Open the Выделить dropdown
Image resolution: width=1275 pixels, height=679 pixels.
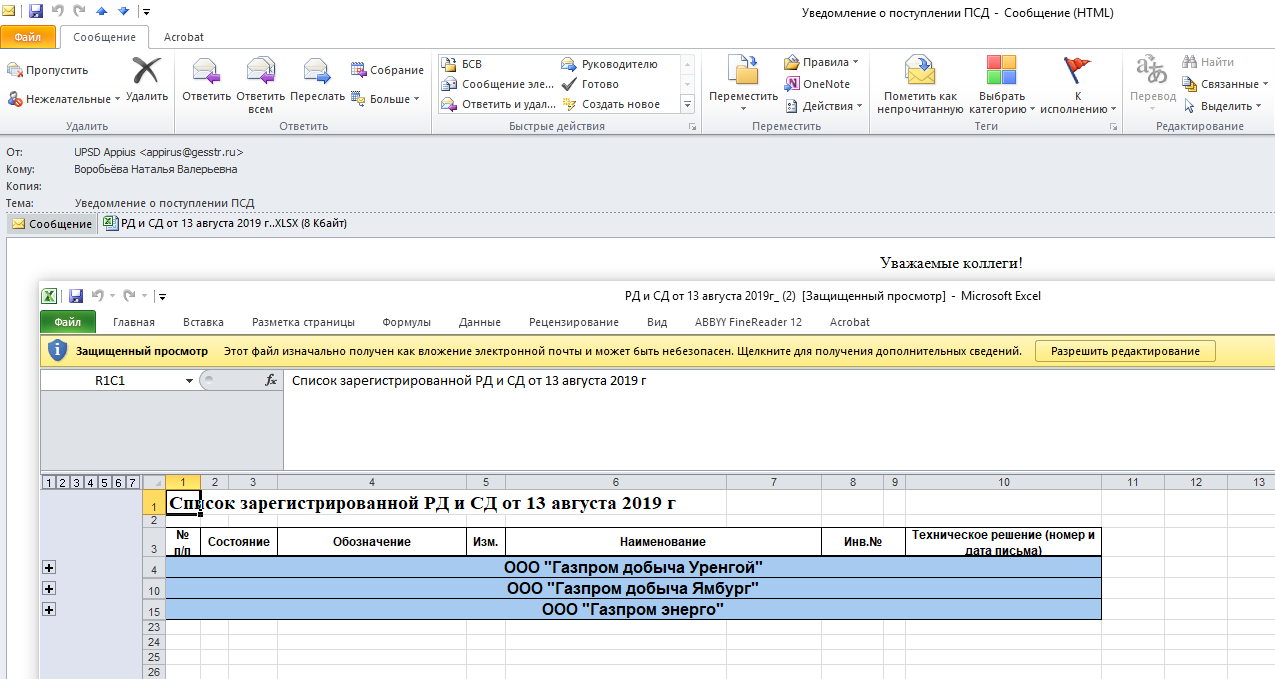(x=1221, y=106)
